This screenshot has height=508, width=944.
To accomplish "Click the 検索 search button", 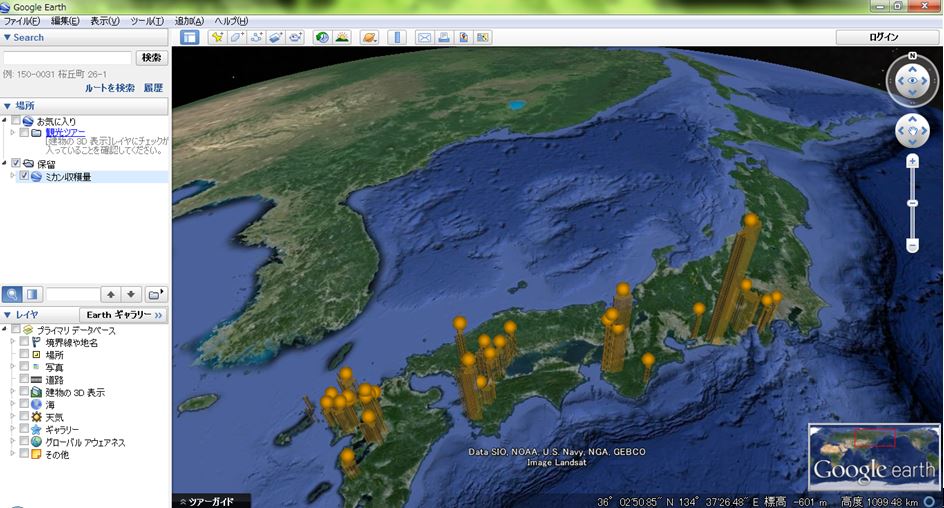I will 152,58.
